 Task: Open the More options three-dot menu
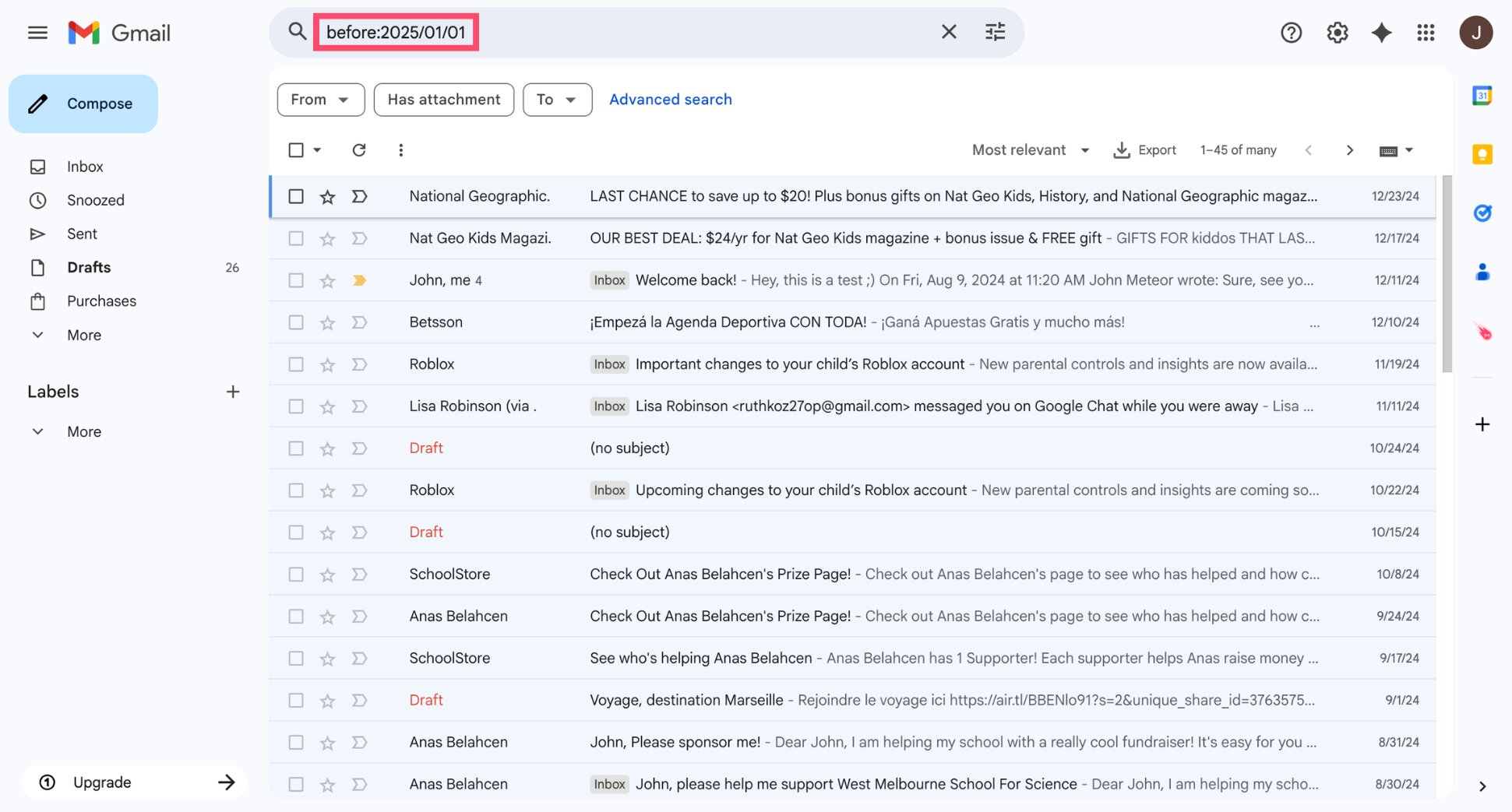point(400,149)
